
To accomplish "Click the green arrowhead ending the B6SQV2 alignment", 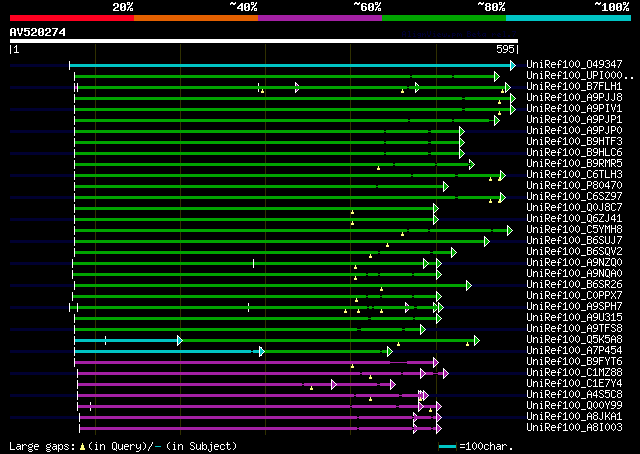I will (x=453, y=253).
